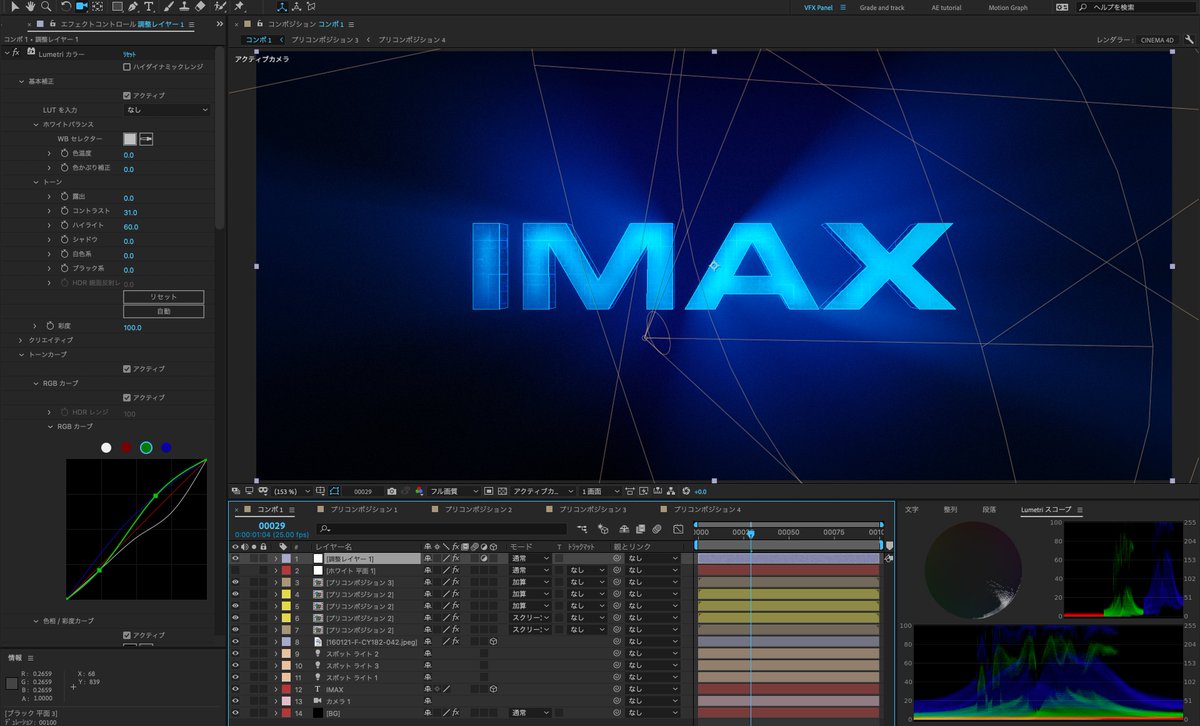
Task: Select the red curve channel dot
Action: 126,447
